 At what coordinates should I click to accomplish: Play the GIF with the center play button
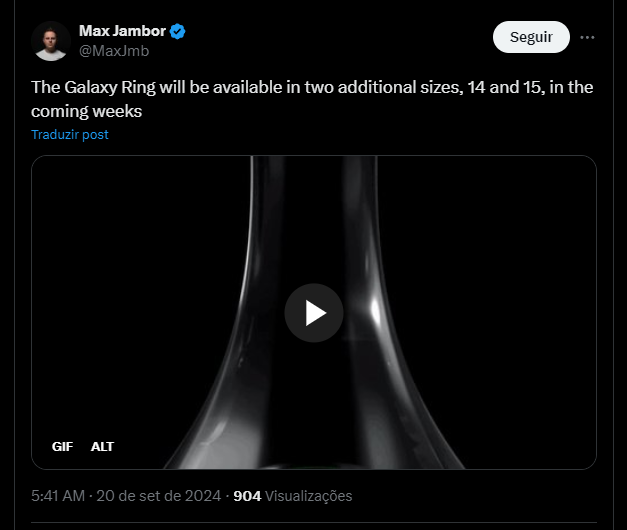(x=314, y=313)
